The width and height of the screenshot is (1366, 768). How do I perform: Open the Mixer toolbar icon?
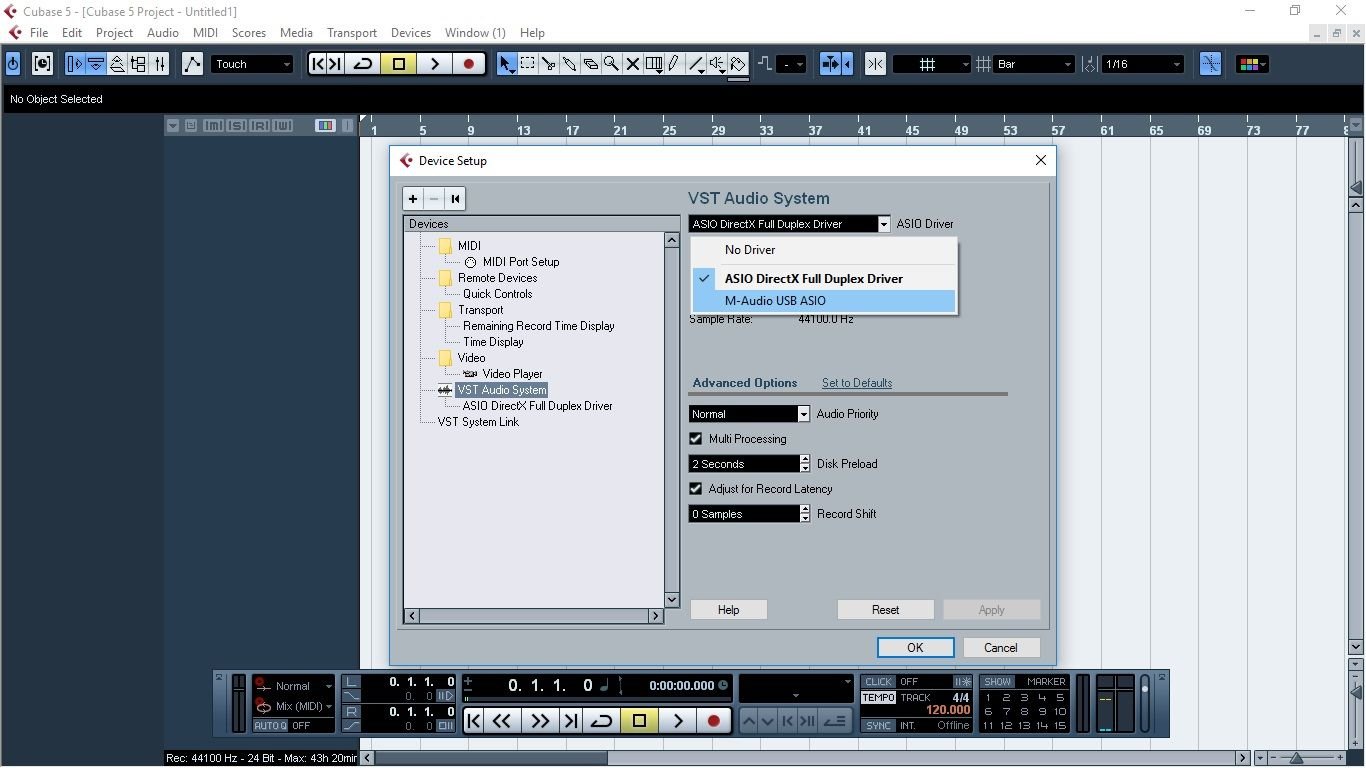tap(160, 64)
